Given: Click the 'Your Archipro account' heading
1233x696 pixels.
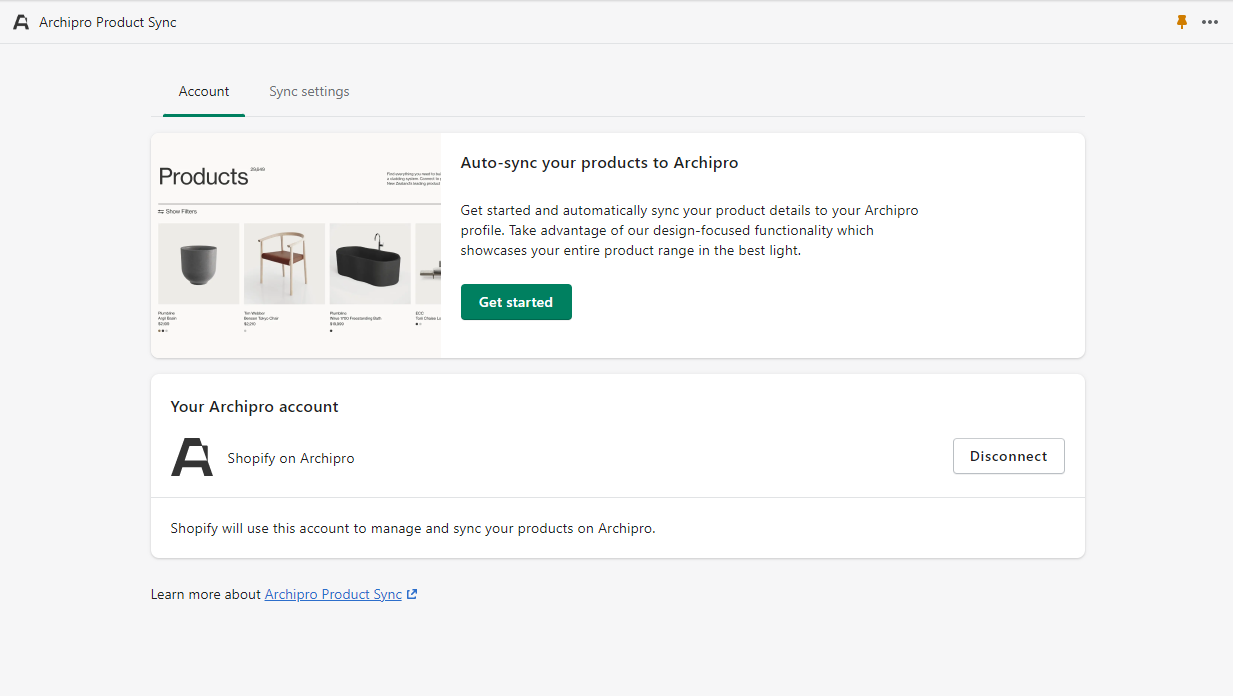Looking at the screenshot, I should tap(254, 407).
